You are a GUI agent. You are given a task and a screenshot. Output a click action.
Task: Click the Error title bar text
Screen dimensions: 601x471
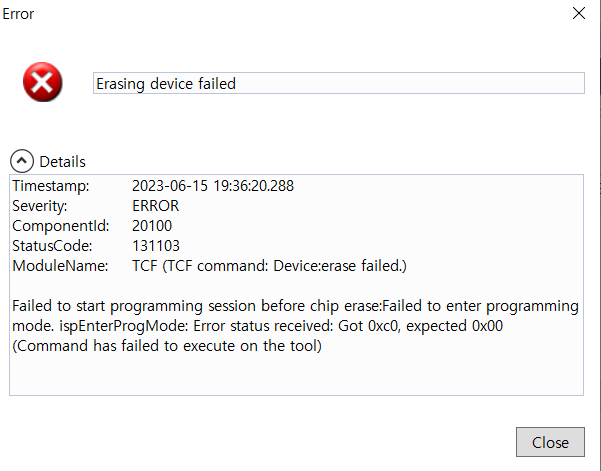coord(18,15)
